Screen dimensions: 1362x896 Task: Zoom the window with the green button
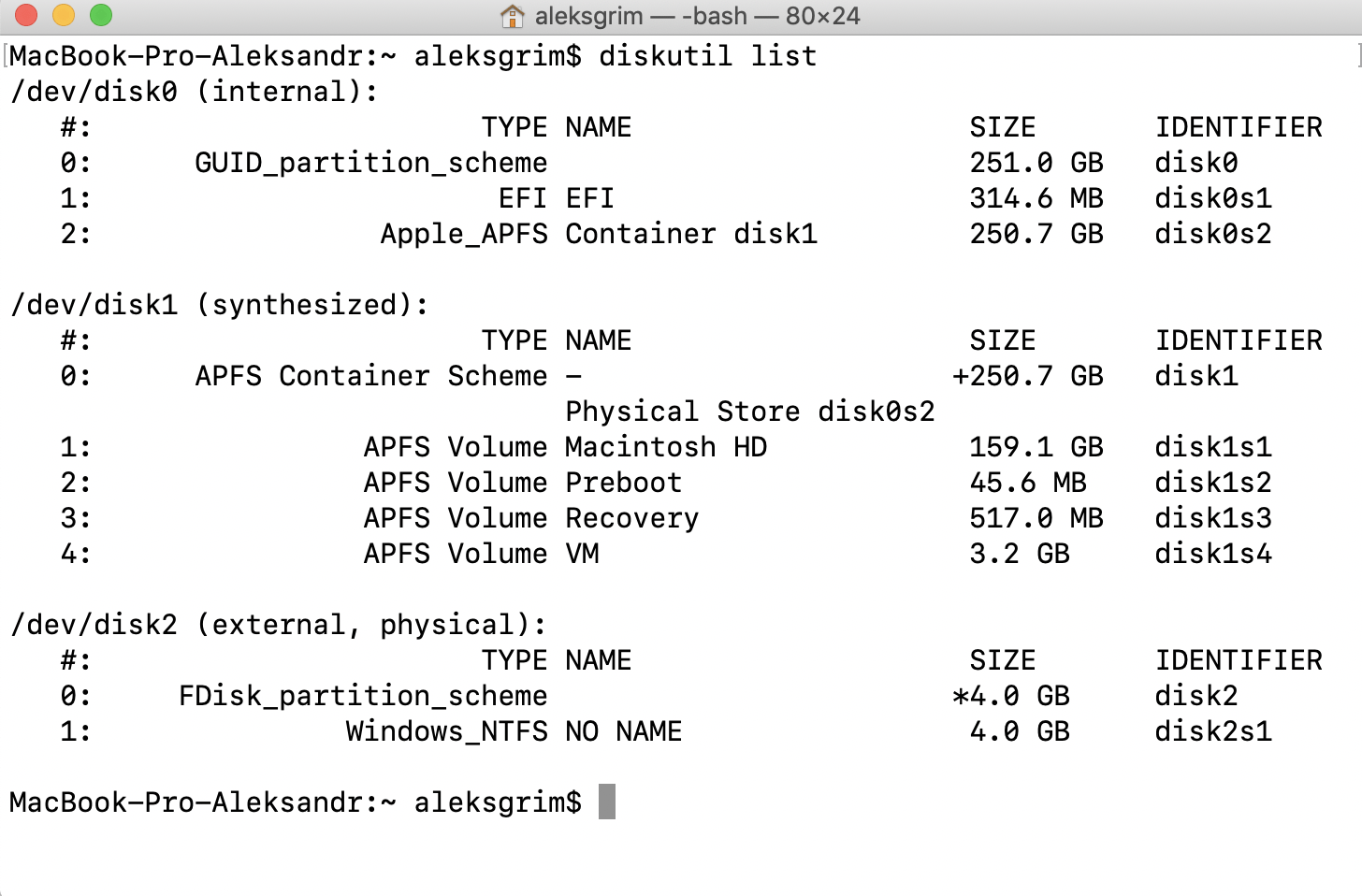(x=101, y=15)
